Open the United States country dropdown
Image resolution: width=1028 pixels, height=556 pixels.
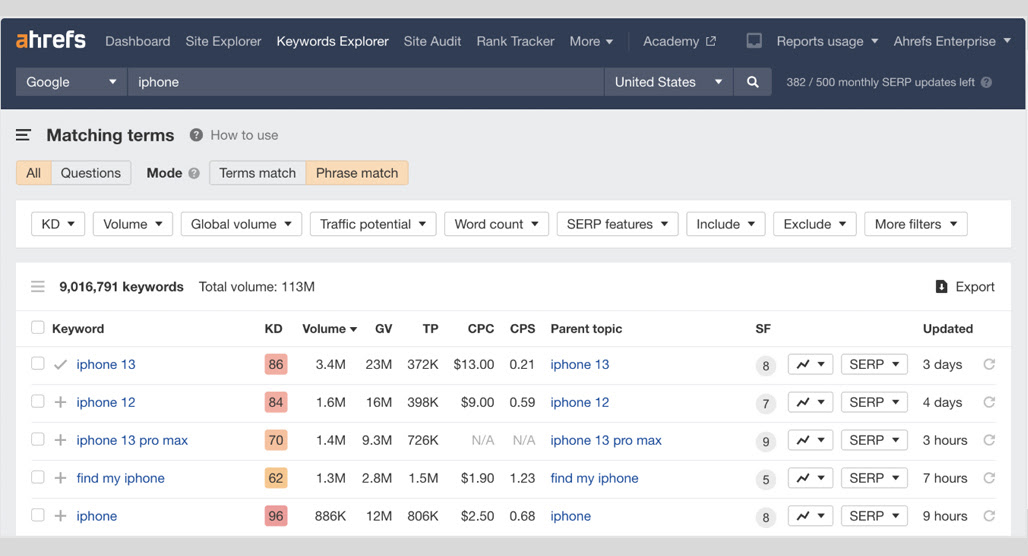(668, 82)
